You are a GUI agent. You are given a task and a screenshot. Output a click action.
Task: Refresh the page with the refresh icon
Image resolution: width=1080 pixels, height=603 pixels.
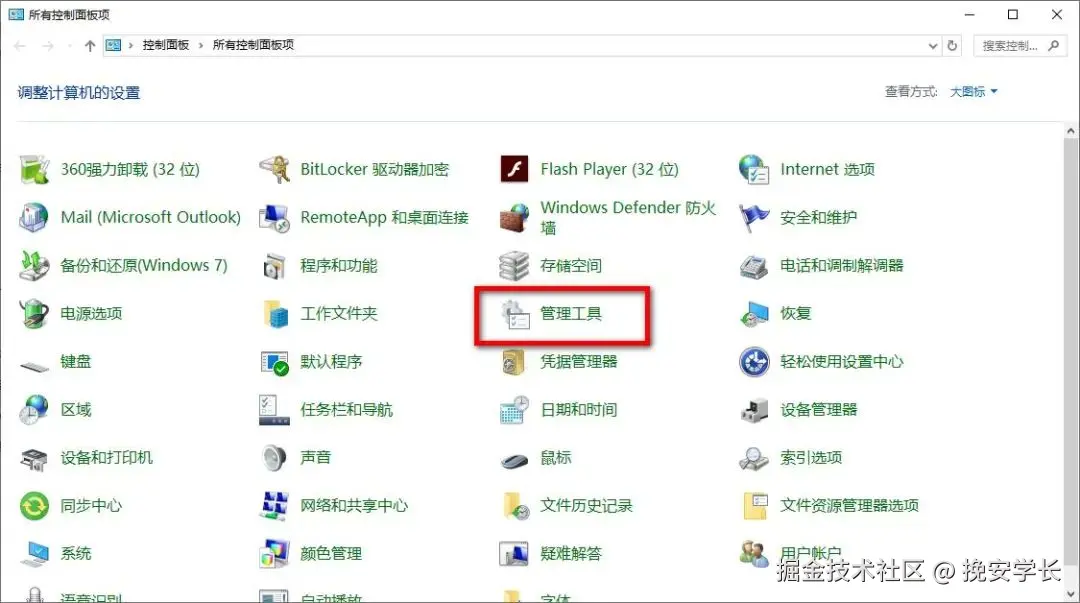[951, 45]
